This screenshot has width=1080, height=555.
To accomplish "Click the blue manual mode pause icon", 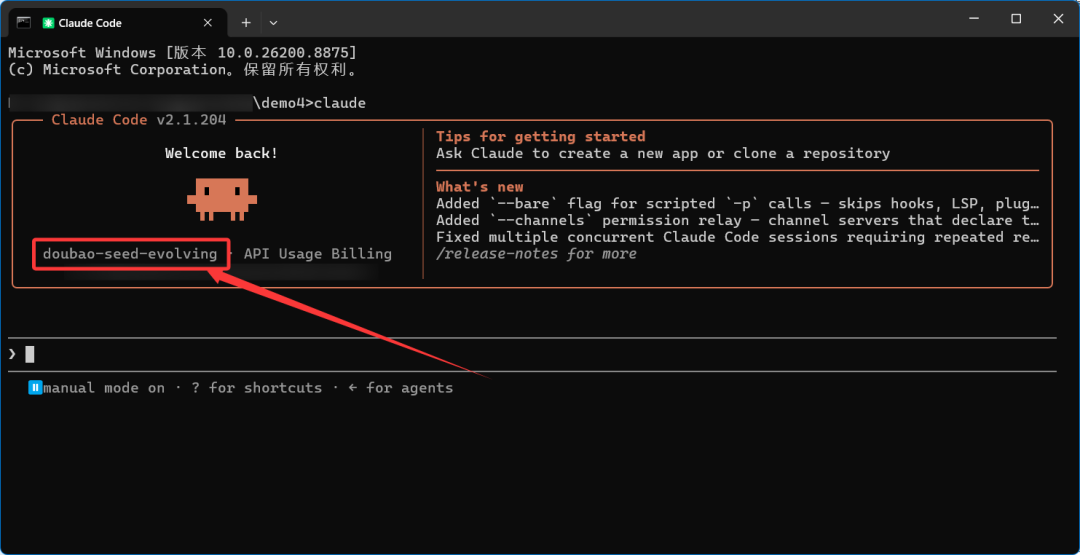I will pyautogui.click(x=35, y=388).
